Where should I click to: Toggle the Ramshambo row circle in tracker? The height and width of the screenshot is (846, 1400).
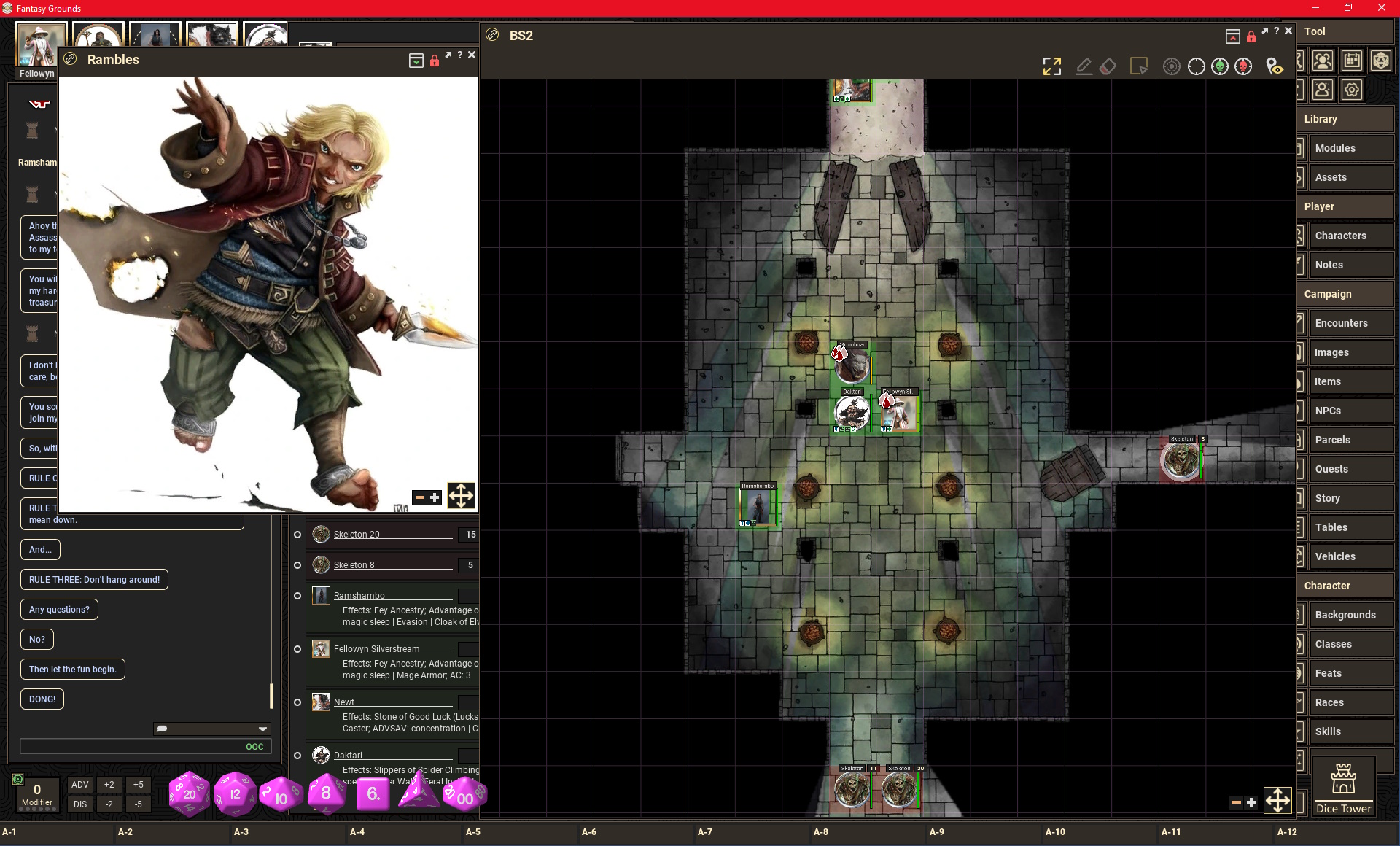(x=297, y=596)
